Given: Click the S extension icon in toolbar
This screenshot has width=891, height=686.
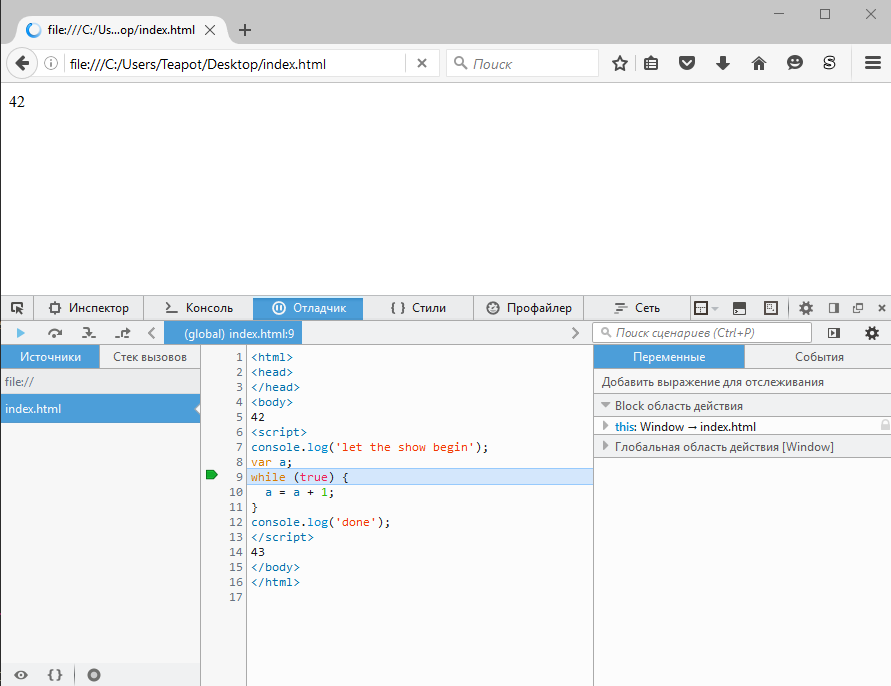Looking at the screenshot, I should (x=829, y=63).
